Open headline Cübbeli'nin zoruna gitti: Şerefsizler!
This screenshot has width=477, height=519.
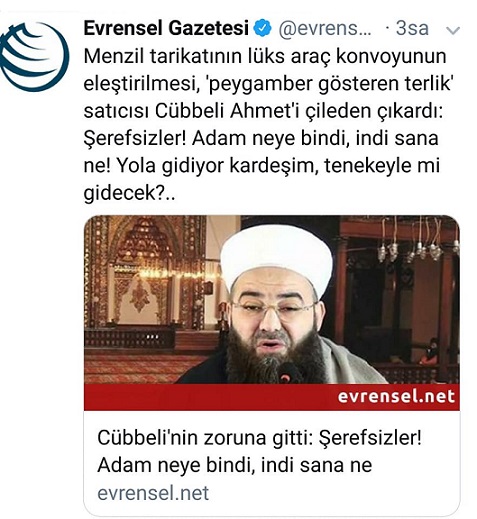pos(259,438)
